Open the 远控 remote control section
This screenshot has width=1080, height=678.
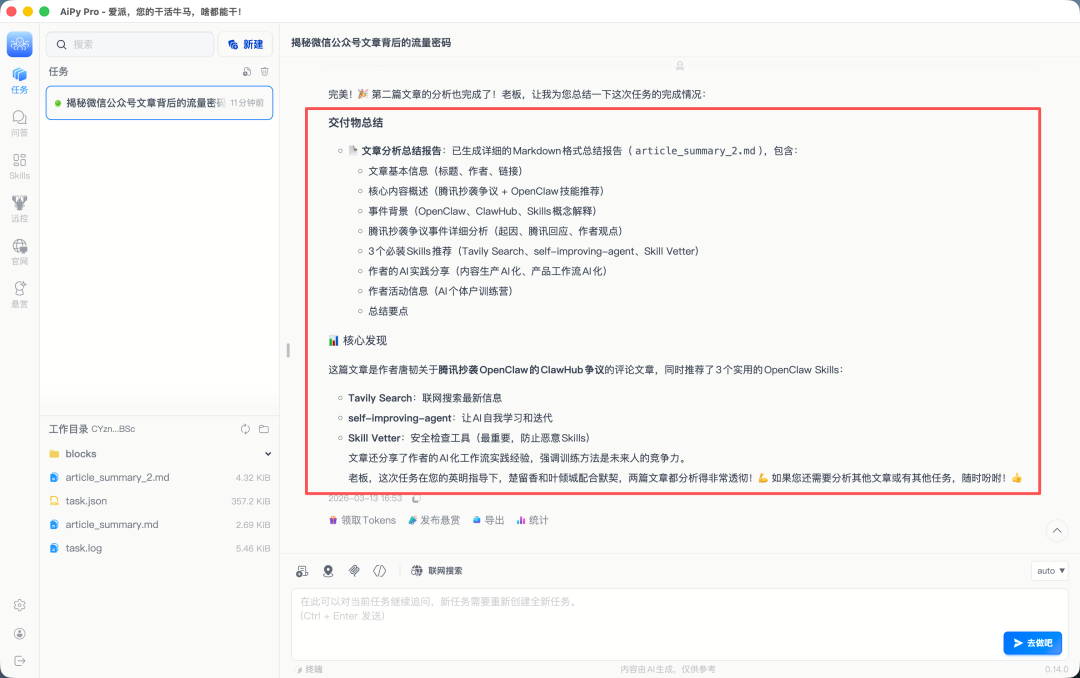(19, 209)
